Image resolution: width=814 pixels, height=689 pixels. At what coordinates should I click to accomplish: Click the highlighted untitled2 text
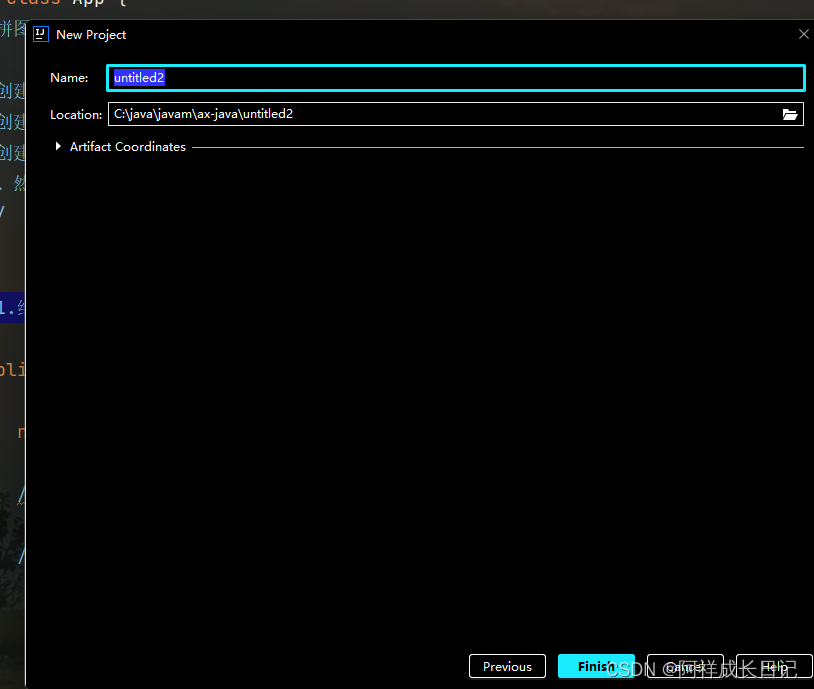tap(139, 78)
